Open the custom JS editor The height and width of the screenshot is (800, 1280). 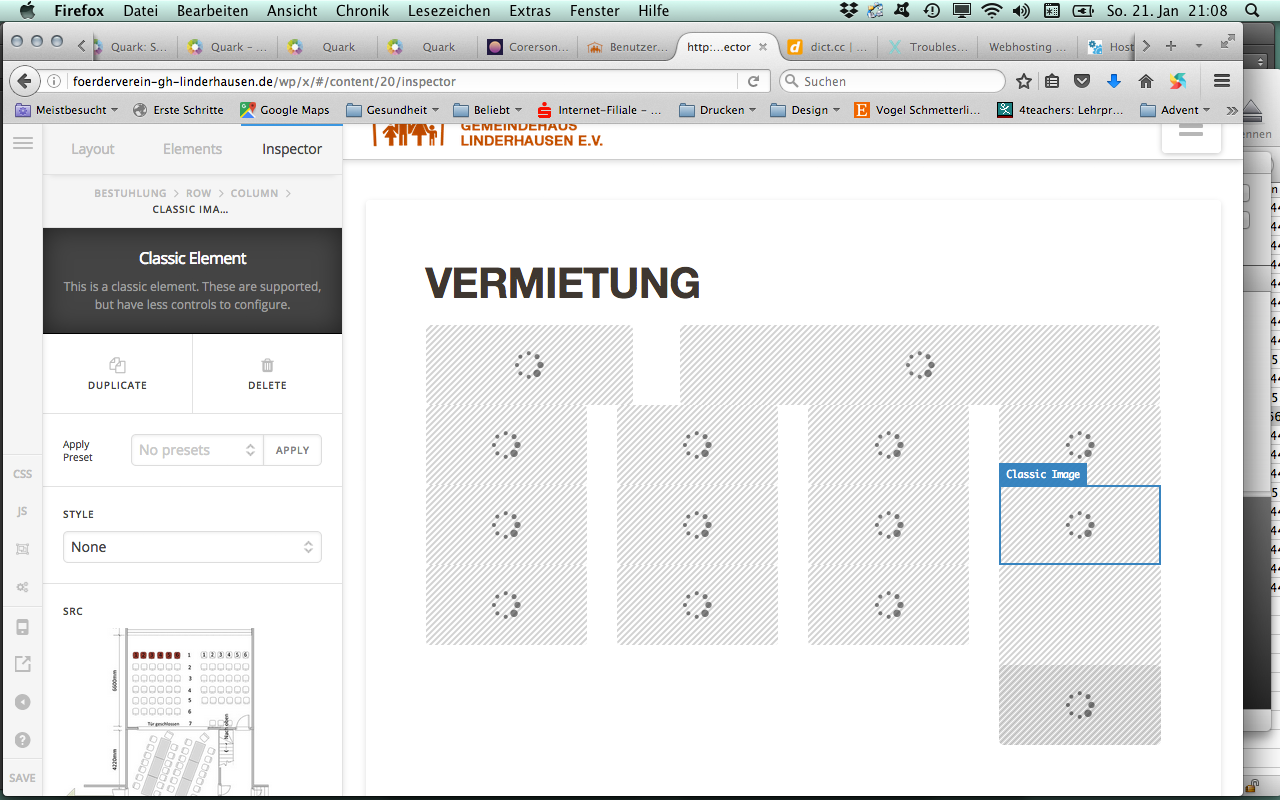click(22, 511)
